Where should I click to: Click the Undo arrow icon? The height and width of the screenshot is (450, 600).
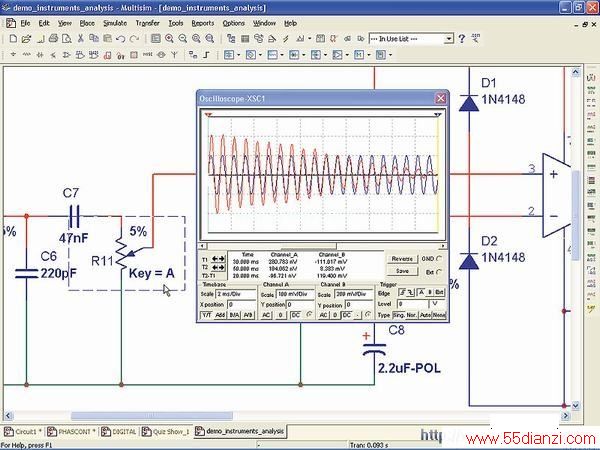pyautogui.click(x=121, y=39)
